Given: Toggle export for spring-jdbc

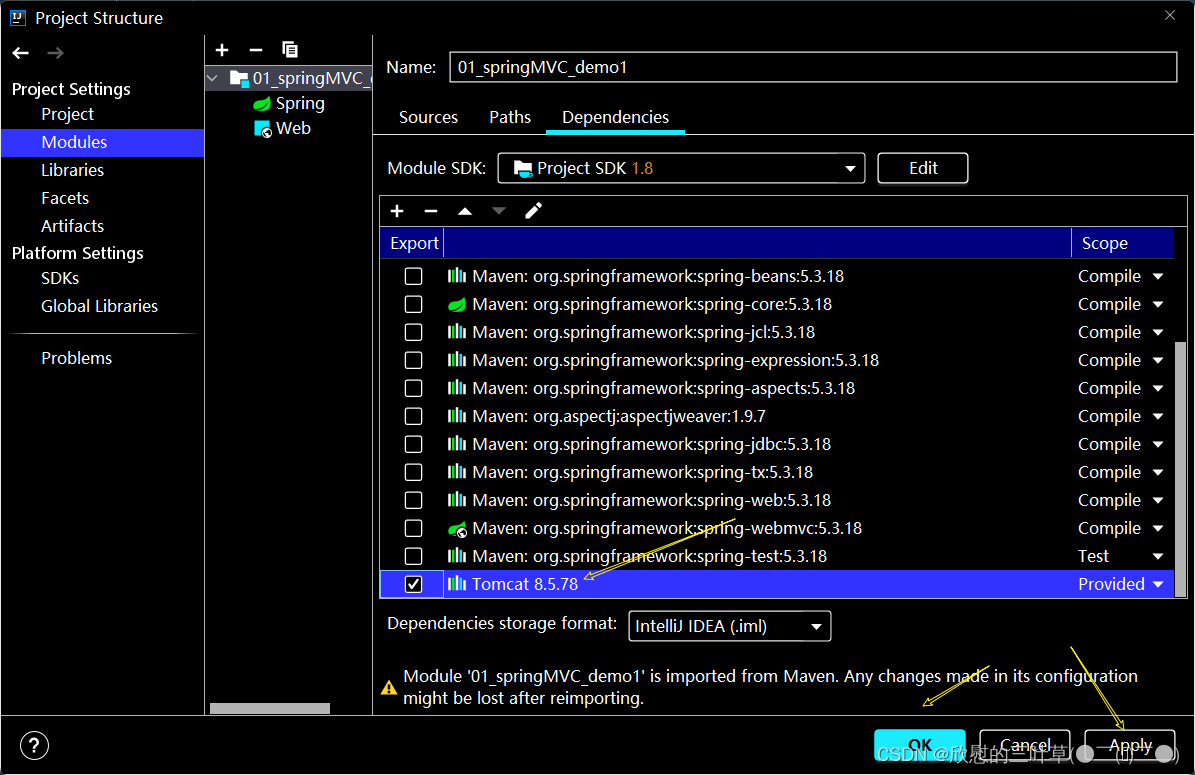Looking at the screenshot, I should 413,444.
